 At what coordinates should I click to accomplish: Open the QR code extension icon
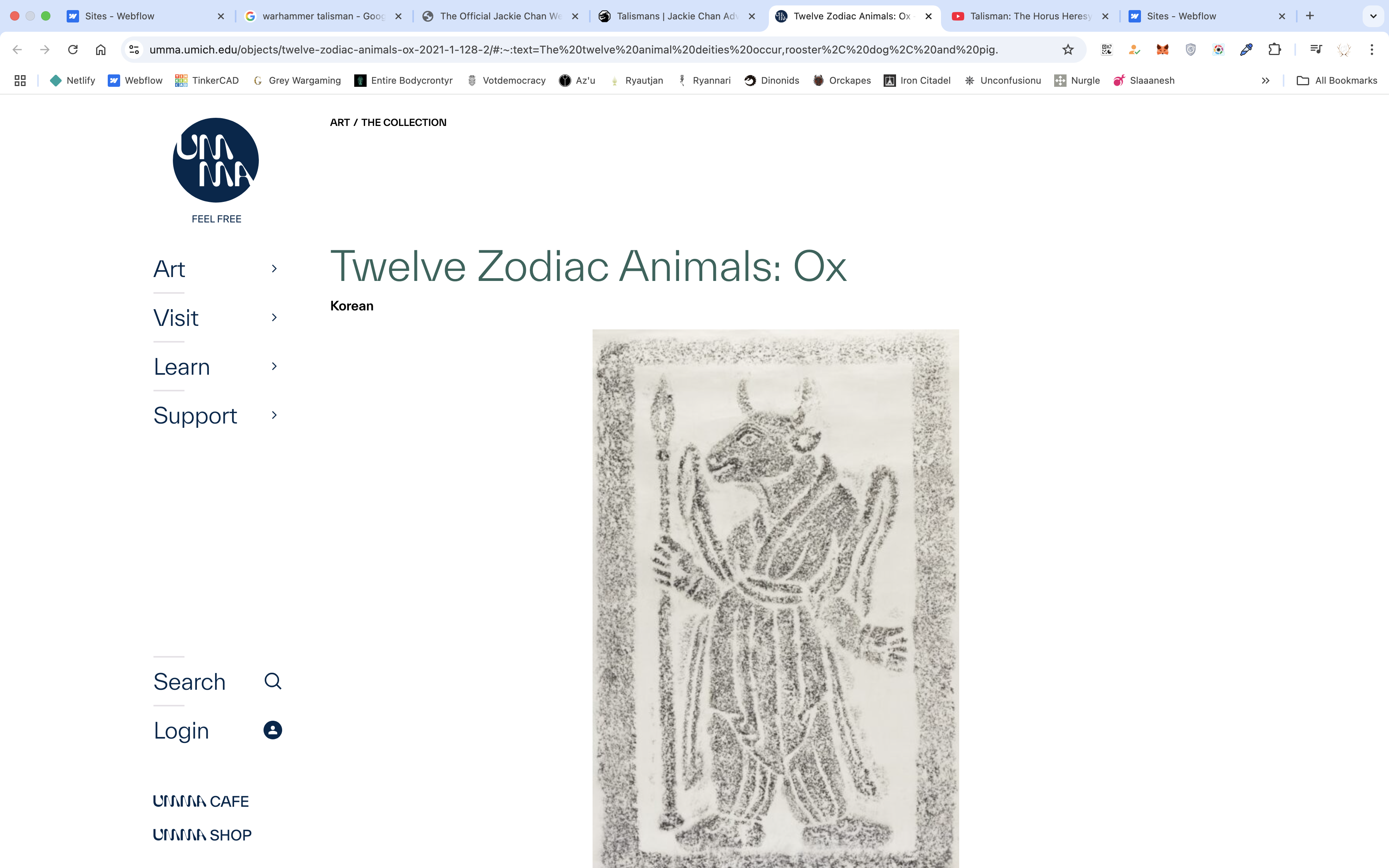1106,49
